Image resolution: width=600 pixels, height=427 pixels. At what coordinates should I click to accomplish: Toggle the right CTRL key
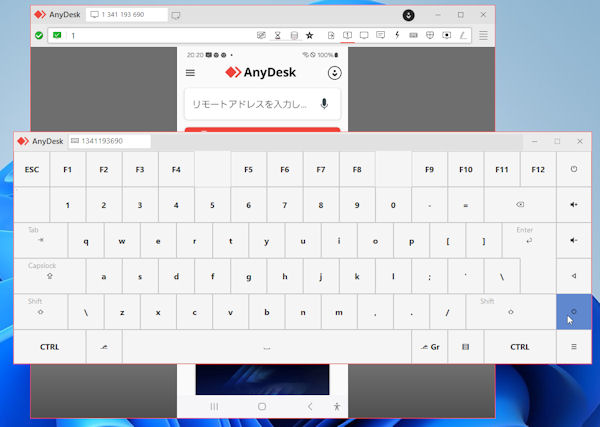point(519,347)
